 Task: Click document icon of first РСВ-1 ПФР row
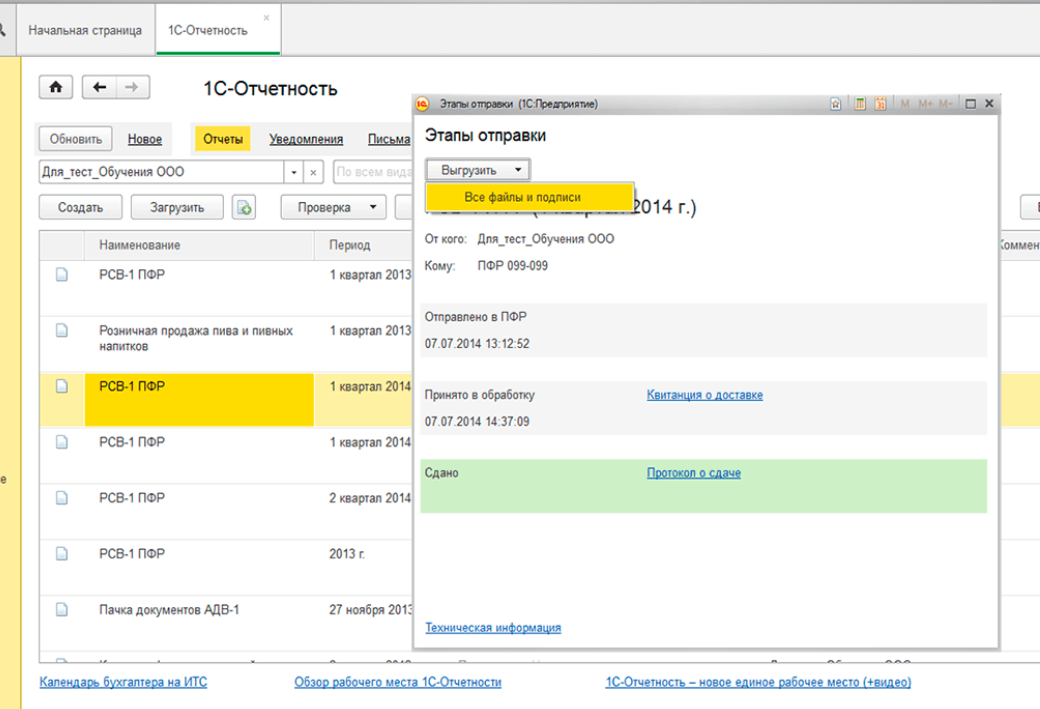pos(62,275)
